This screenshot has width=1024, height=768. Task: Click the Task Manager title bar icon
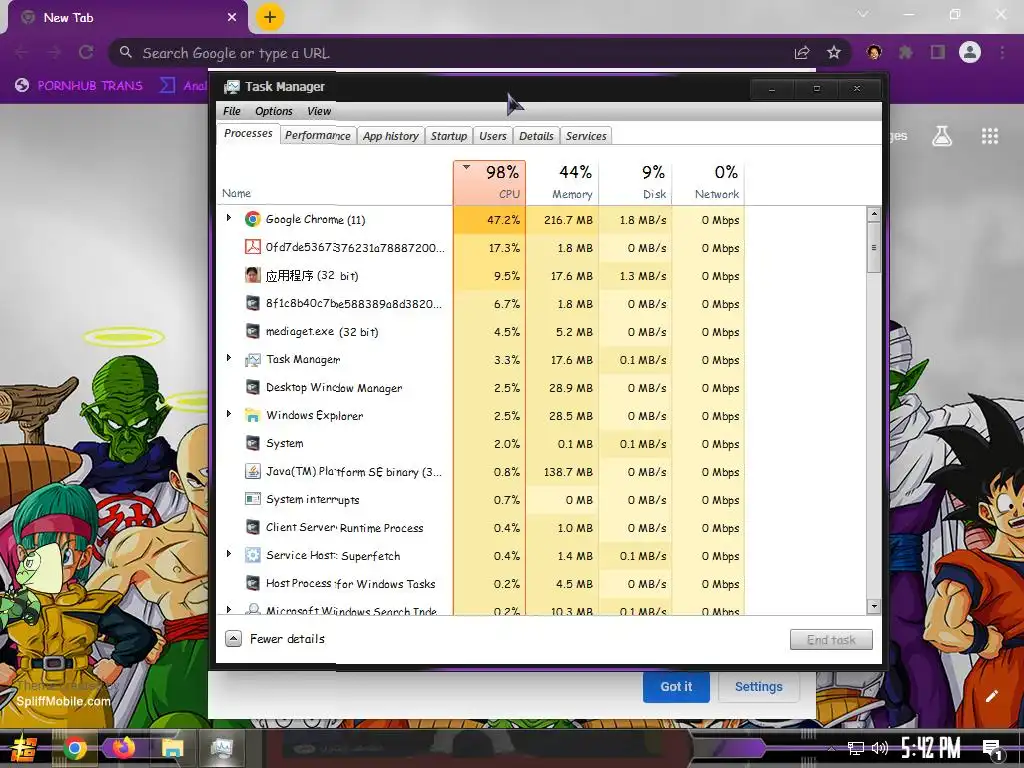tap(231, 87)
